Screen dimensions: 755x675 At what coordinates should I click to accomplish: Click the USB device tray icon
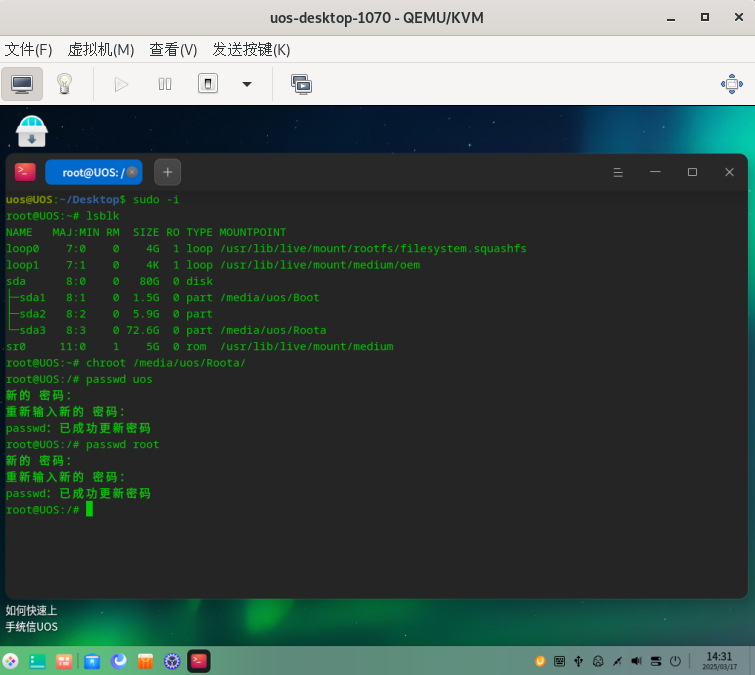[x=579, y=662]
